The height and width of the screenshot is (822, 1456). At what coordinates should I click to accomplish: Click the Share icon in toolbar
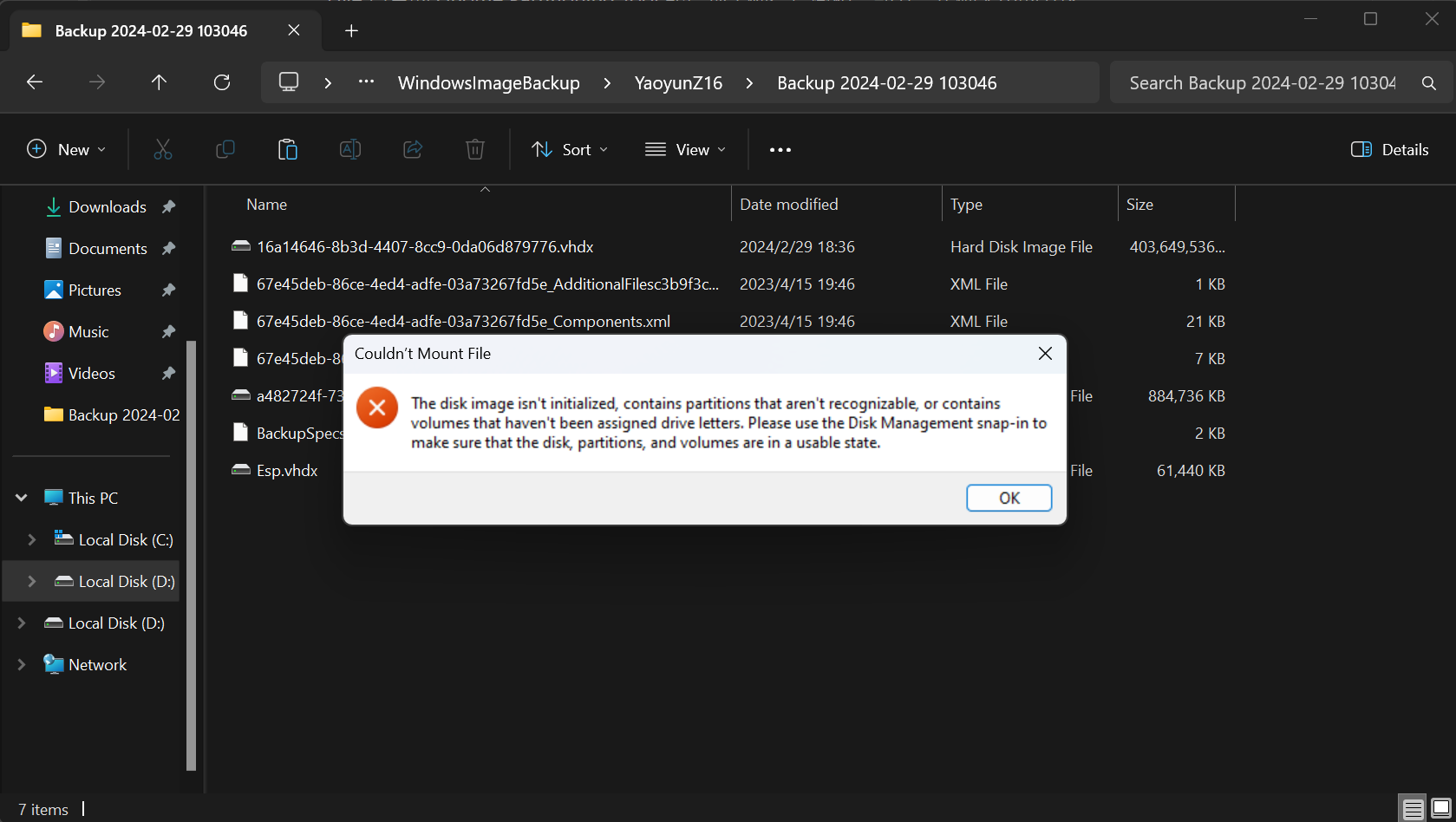pyautogui.click(x=412, y=149)
